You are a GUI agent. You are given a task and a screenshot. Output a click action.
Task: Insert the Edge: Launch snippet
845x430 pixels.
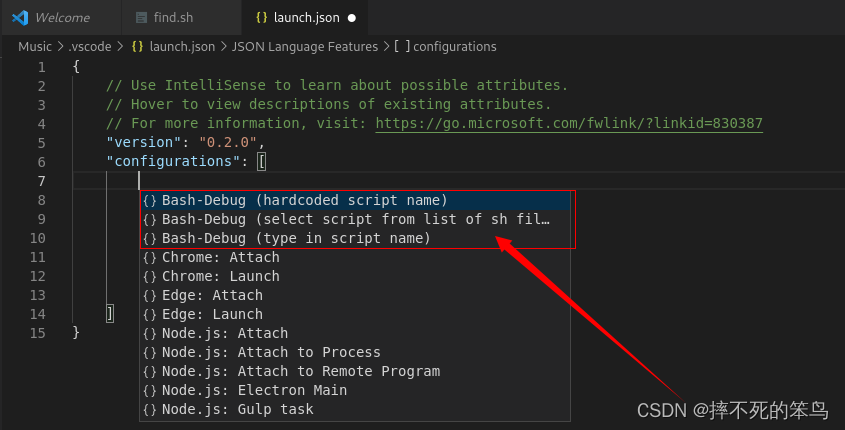356,314
